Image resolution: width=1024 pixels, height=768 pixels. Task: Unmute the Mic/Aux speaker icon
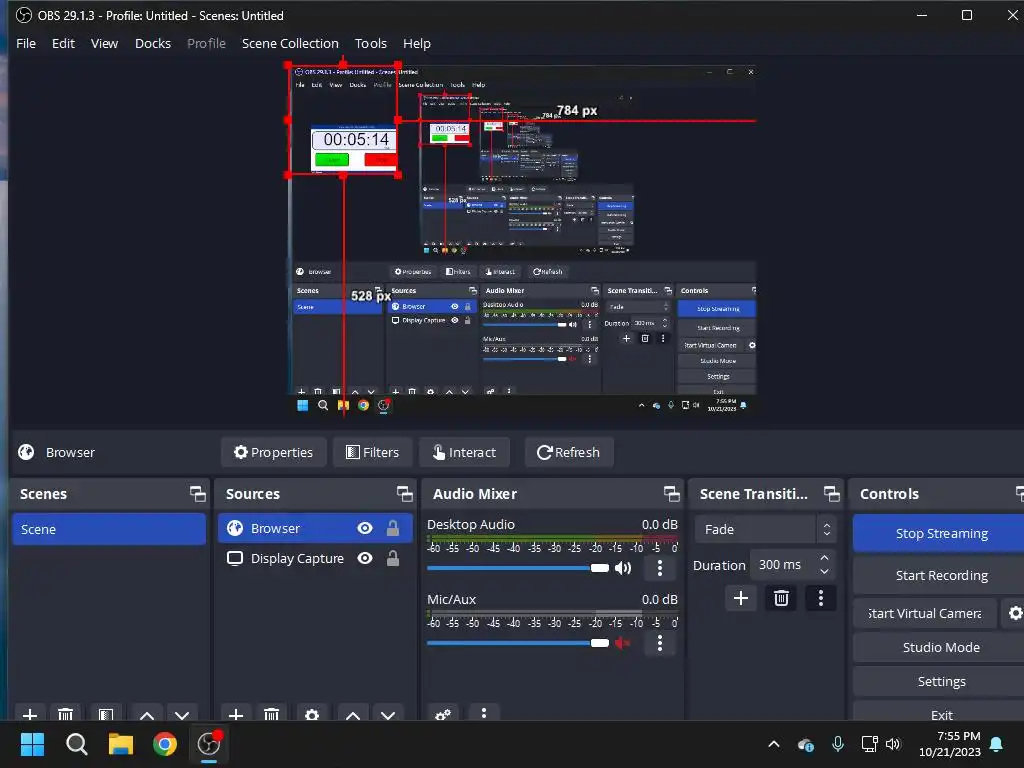coord(623,643)
